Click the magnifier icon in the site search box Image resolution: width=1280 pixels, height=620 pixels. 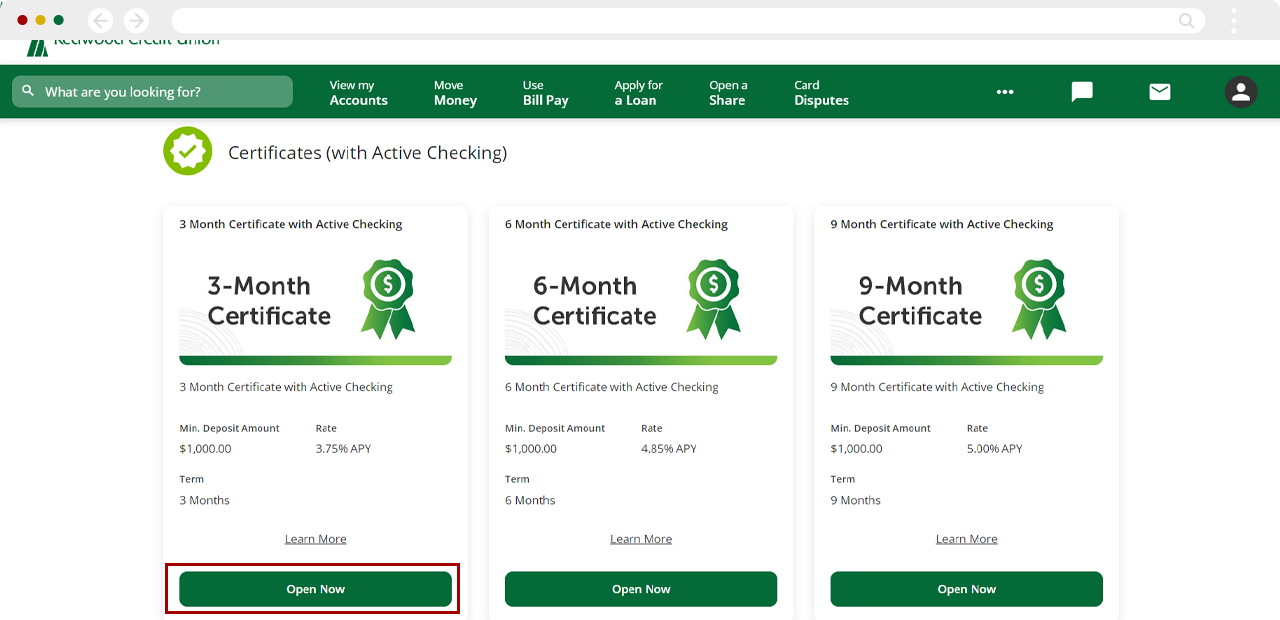point(28,91)
